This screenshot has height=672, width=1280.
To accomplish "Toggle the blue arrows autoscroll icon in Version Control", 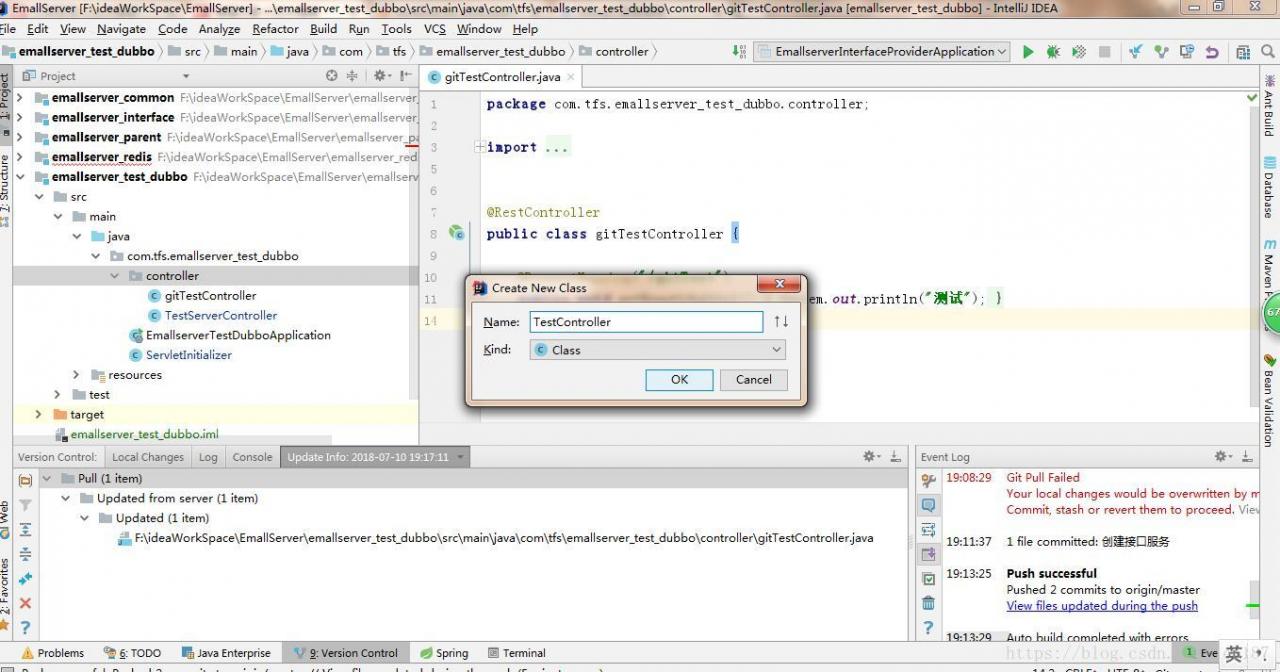I will pyautogui.click(x=26, y=579).
